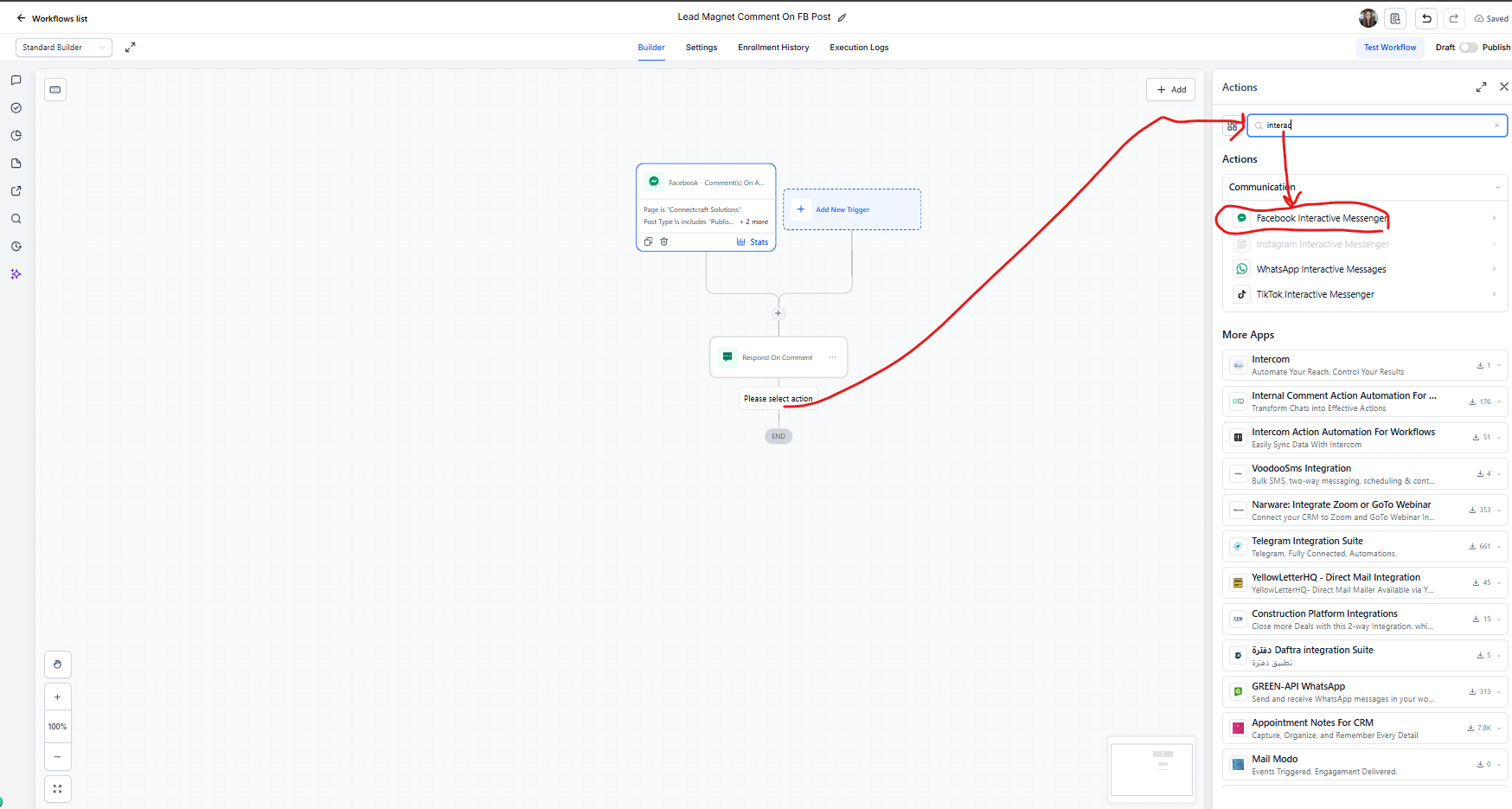Open the version history document icon
Screen dimensions: 1512x809
pyautogui.click(x=1395, y=18)
